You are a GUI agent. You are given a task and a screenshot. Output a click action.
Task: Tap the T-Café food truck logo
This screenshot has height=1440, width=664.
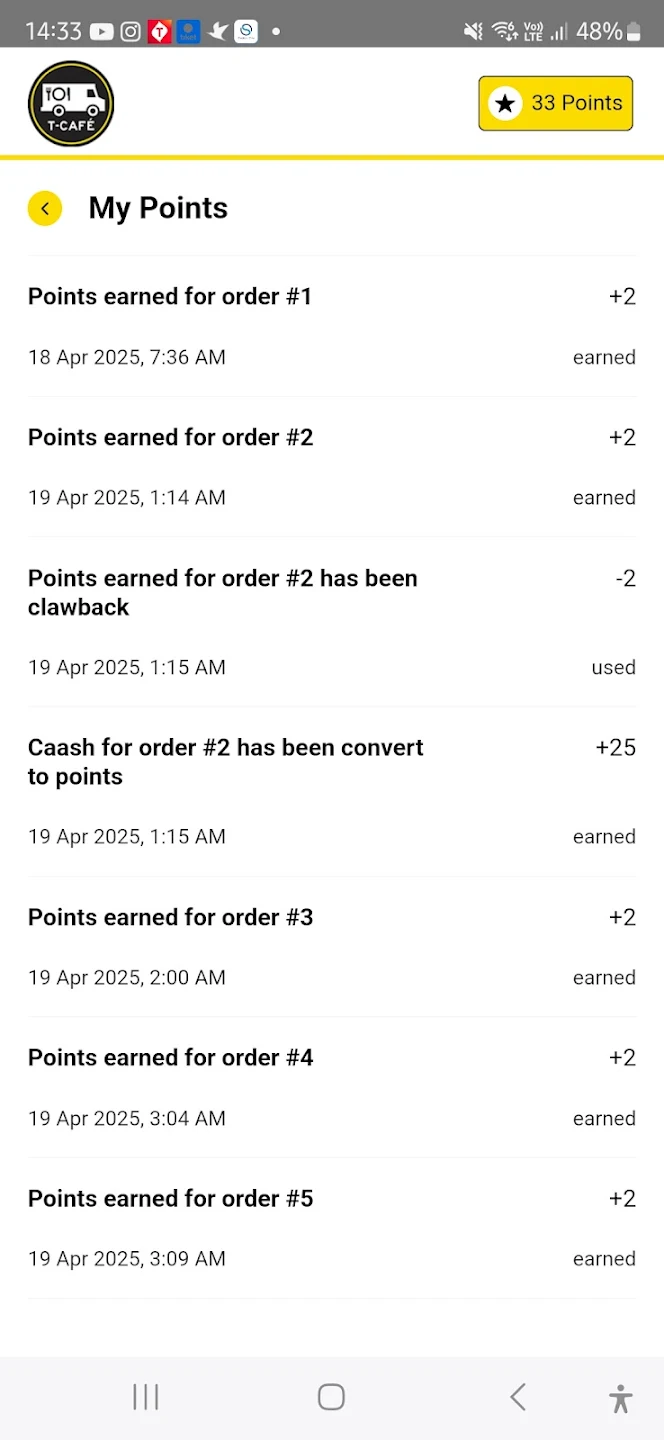(x=71, y=103)
